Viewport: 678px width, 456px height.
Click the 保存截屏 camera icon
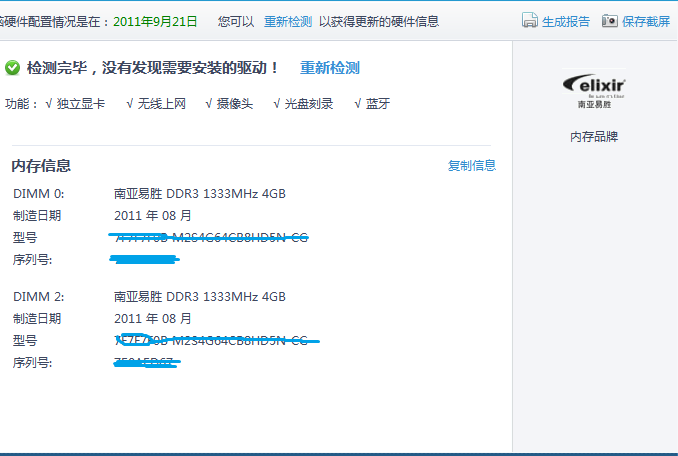coord(610,20)
